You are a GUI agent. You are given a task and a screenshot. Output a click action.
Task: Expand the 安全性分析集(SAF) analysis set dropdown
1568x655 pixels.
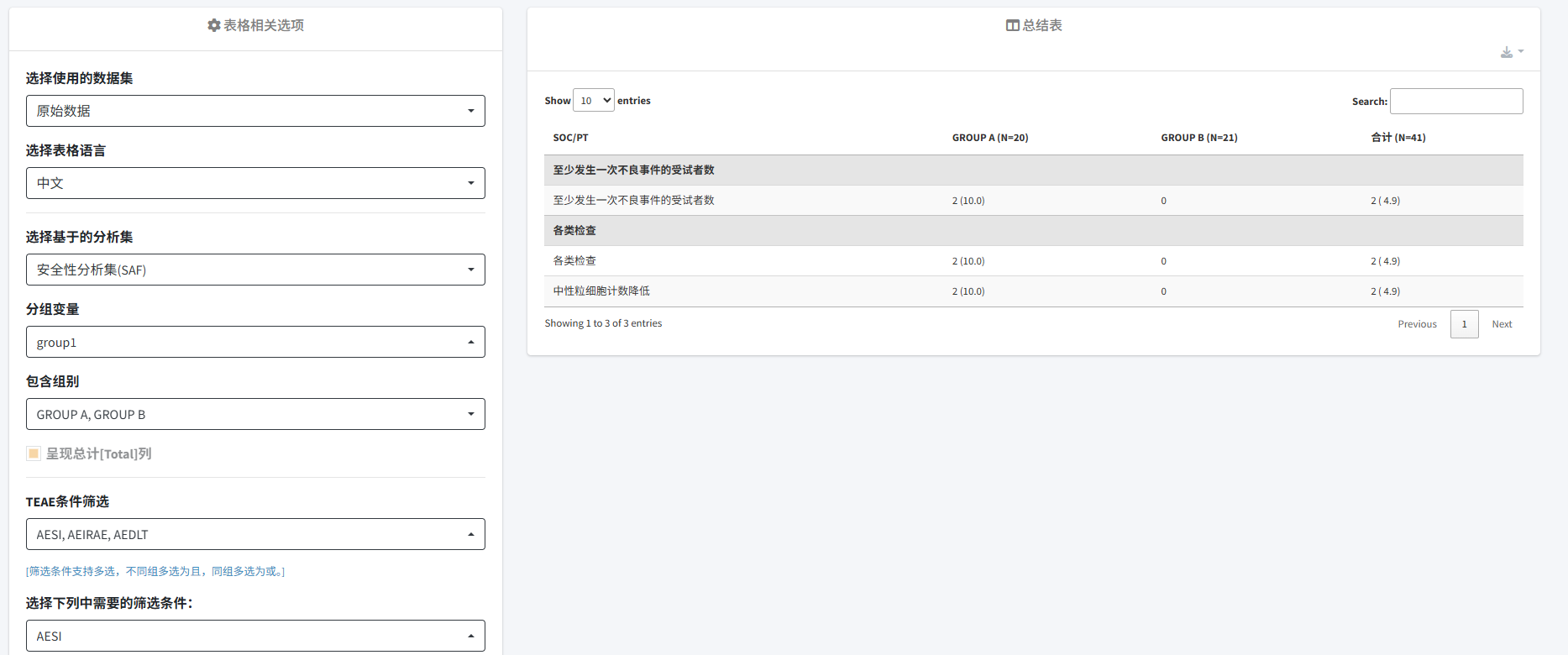tap(255, 270)
